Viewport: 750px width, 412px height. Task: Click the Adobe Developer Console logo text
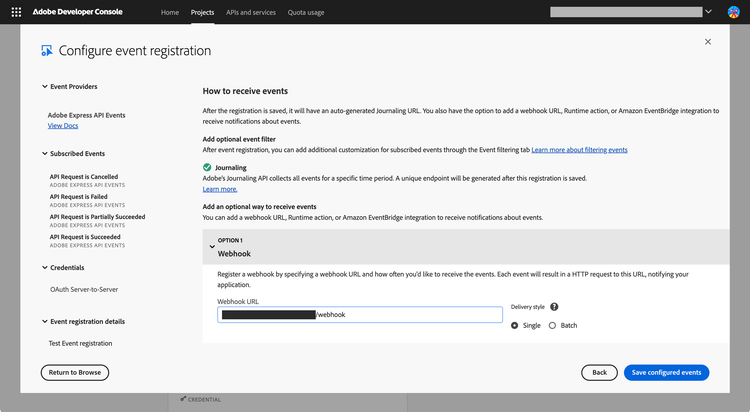(77, 12)
